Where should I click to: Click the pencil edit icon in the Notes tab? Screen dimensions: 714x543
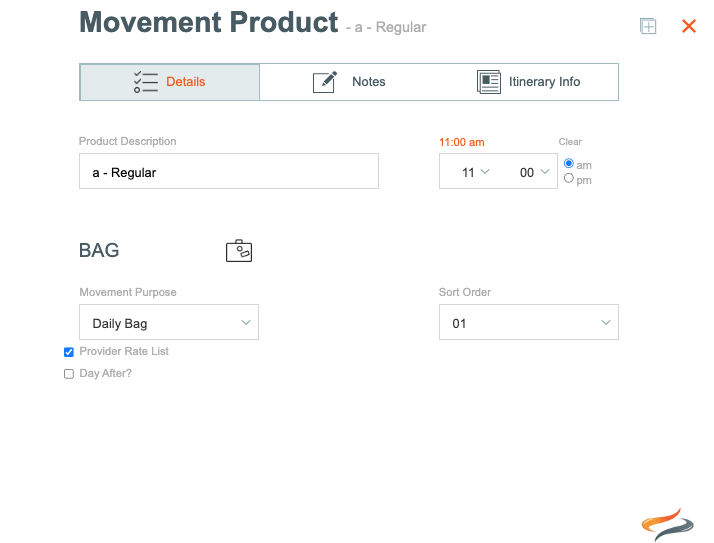pyautogui.click(x=325, y=82)
